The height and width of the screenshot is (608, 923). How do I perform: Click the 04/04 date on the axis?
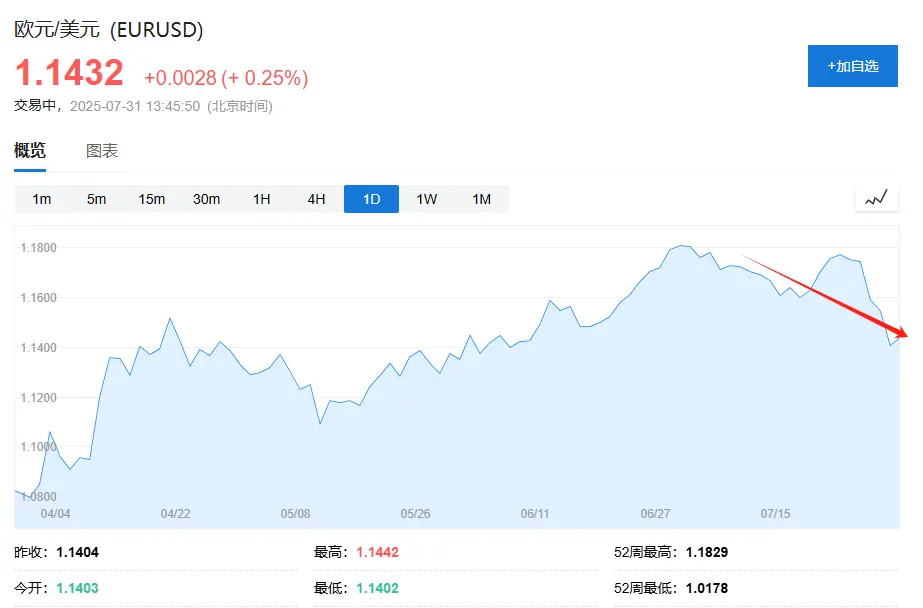point(55,514)
